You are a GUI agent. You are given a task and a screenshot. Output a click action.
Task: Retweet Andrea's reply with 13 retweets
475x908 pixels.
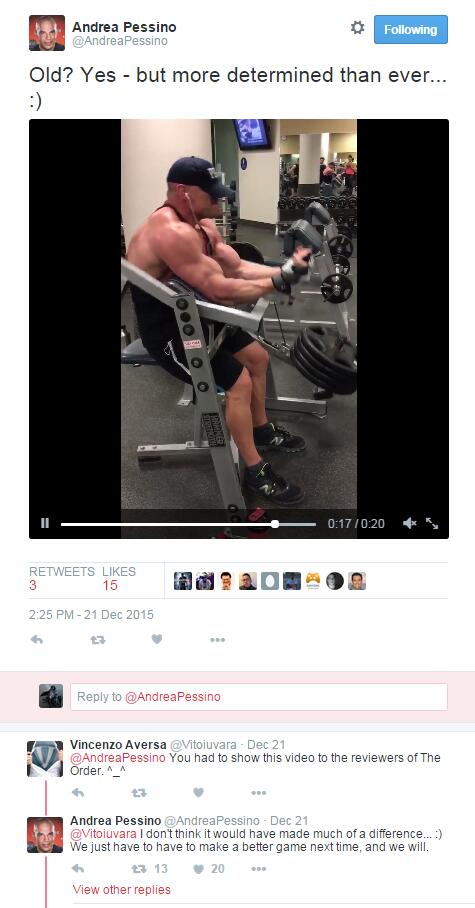point(149,869)
